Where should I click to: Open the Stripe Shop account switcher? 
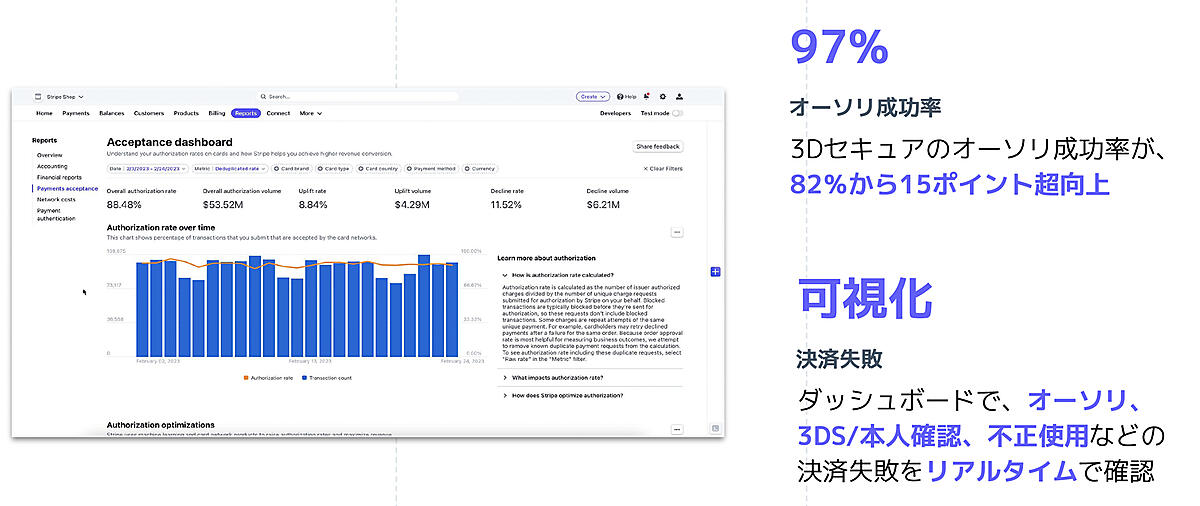click(59, 97)
